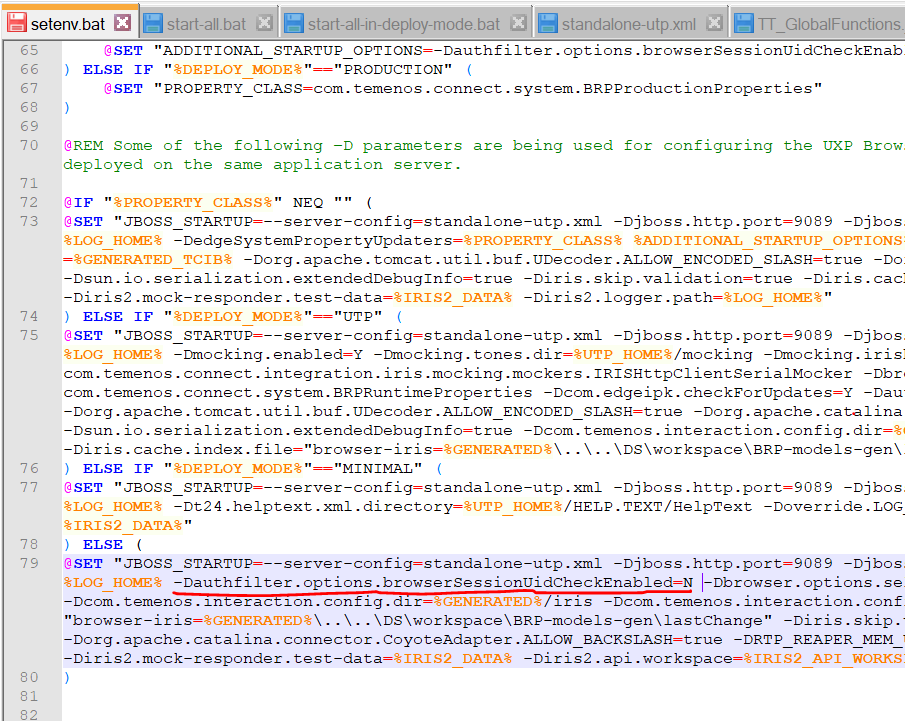Close the setenv.bat tab
Viewport: 905px width, 721px height.
[x=122, y=22]
